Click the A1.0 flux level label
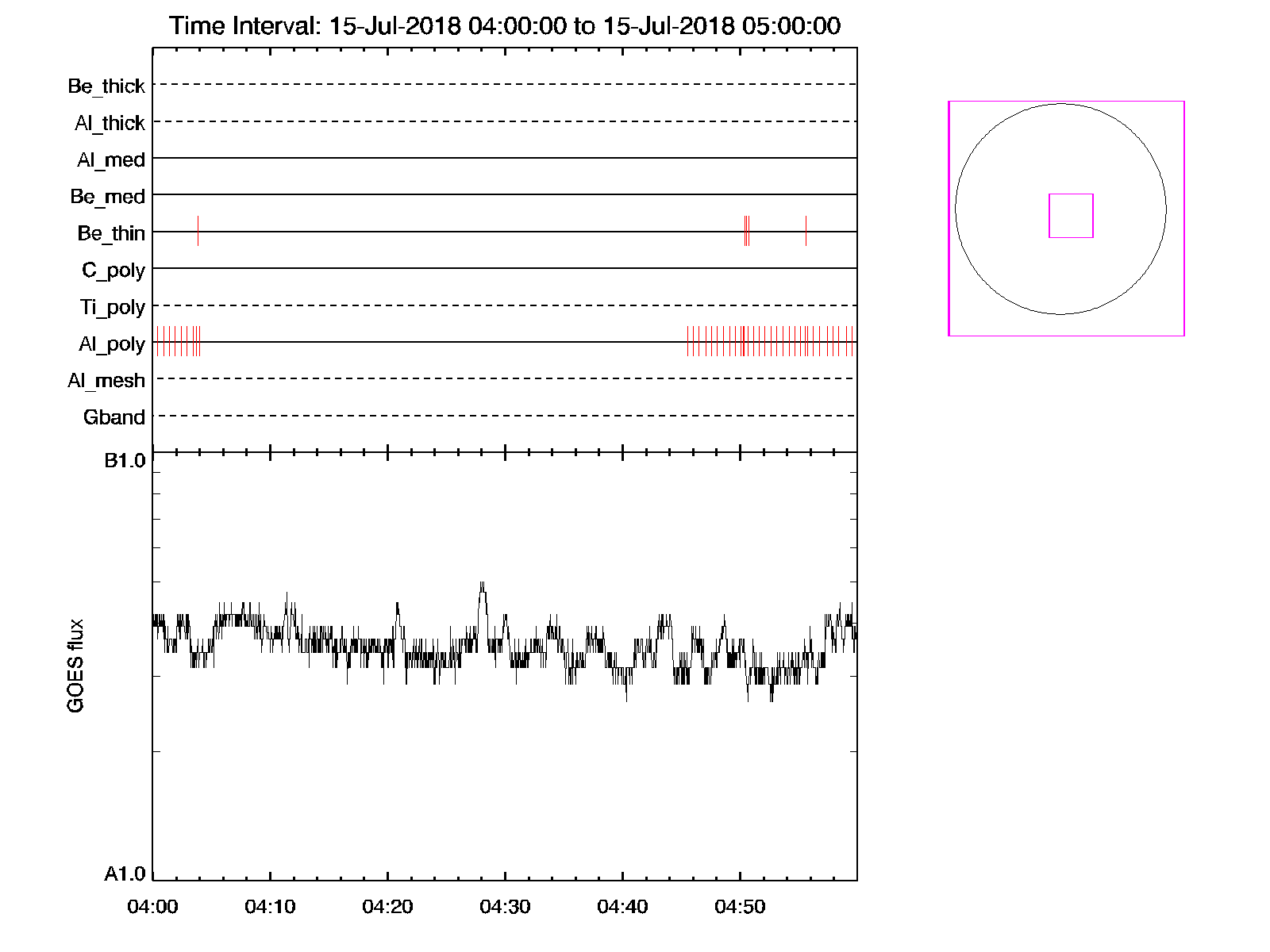Viewport: 1270px width, 952px height. click(125, 873)
